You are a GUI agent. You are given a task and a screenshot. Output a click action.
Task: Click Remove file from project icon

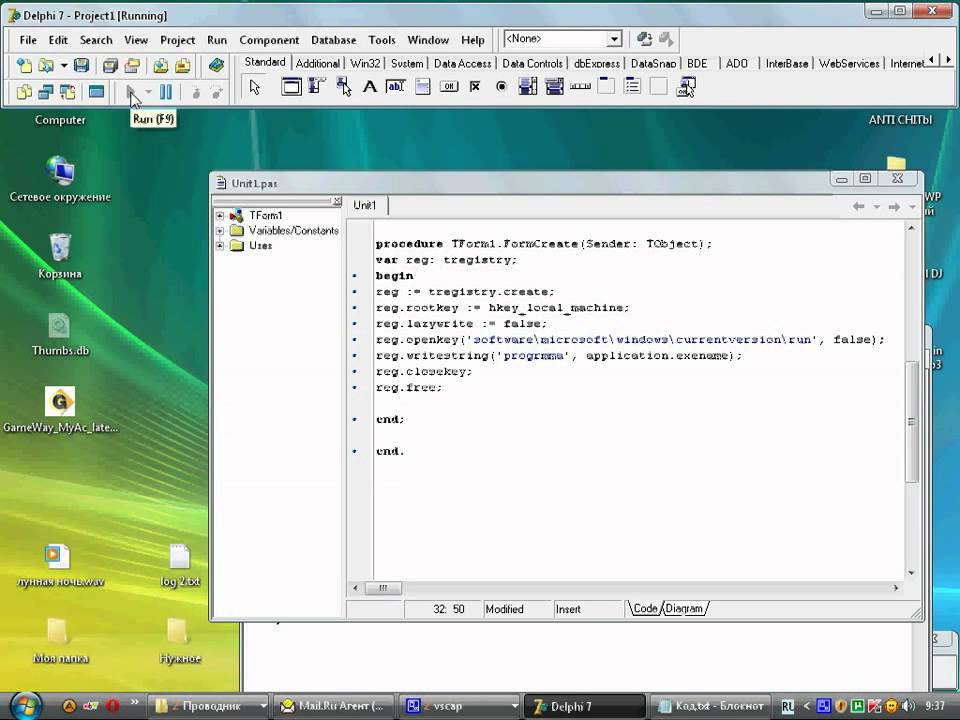click(183, 64)
